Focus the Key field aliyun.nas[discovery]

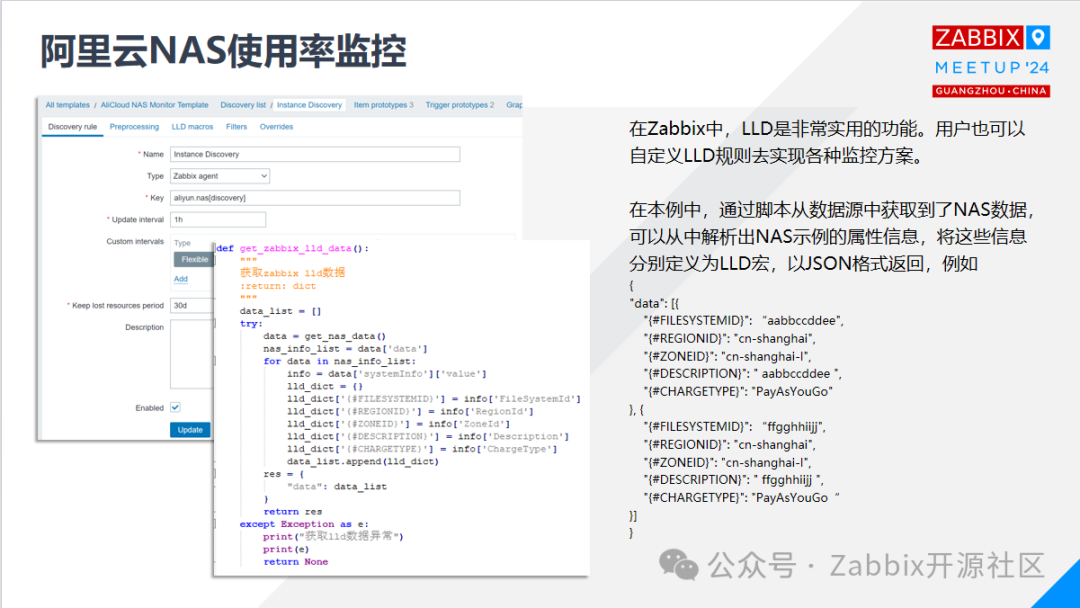coord(315,198)
